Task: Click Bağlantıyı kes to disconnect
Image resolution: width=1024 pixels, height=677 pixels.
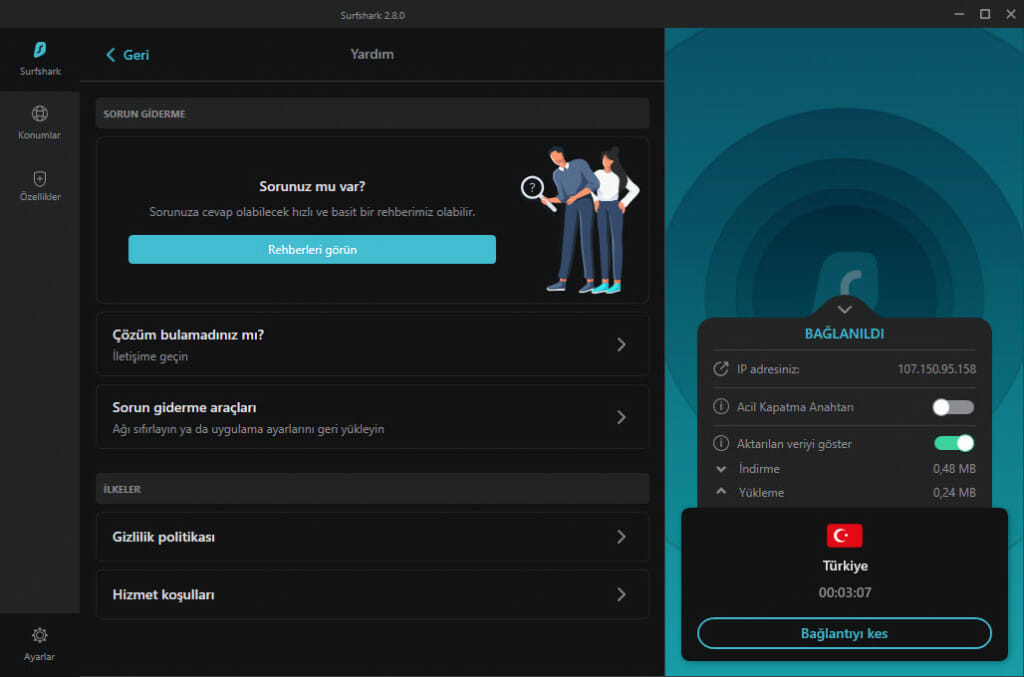Action: [x=844, y=633]
